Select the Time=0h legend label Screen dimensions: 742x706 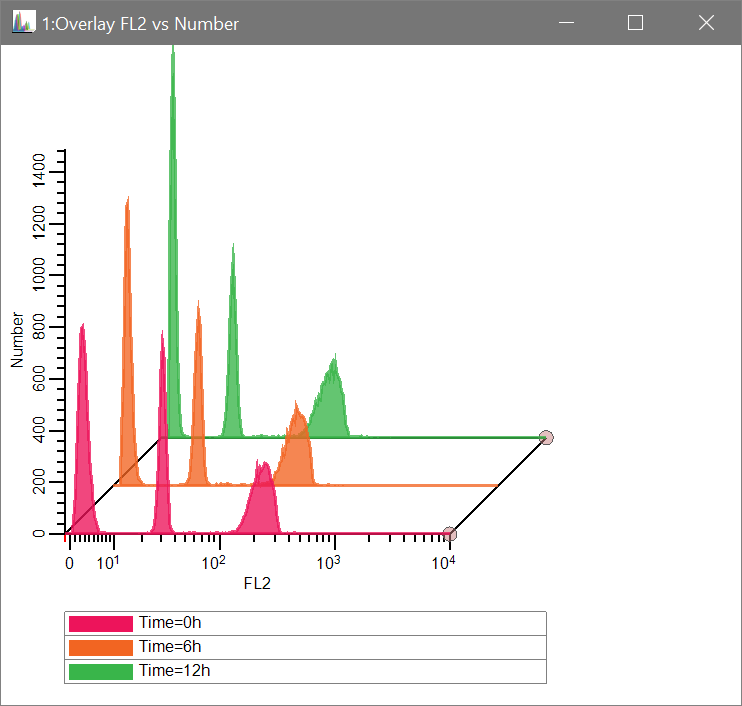point(170,623)
